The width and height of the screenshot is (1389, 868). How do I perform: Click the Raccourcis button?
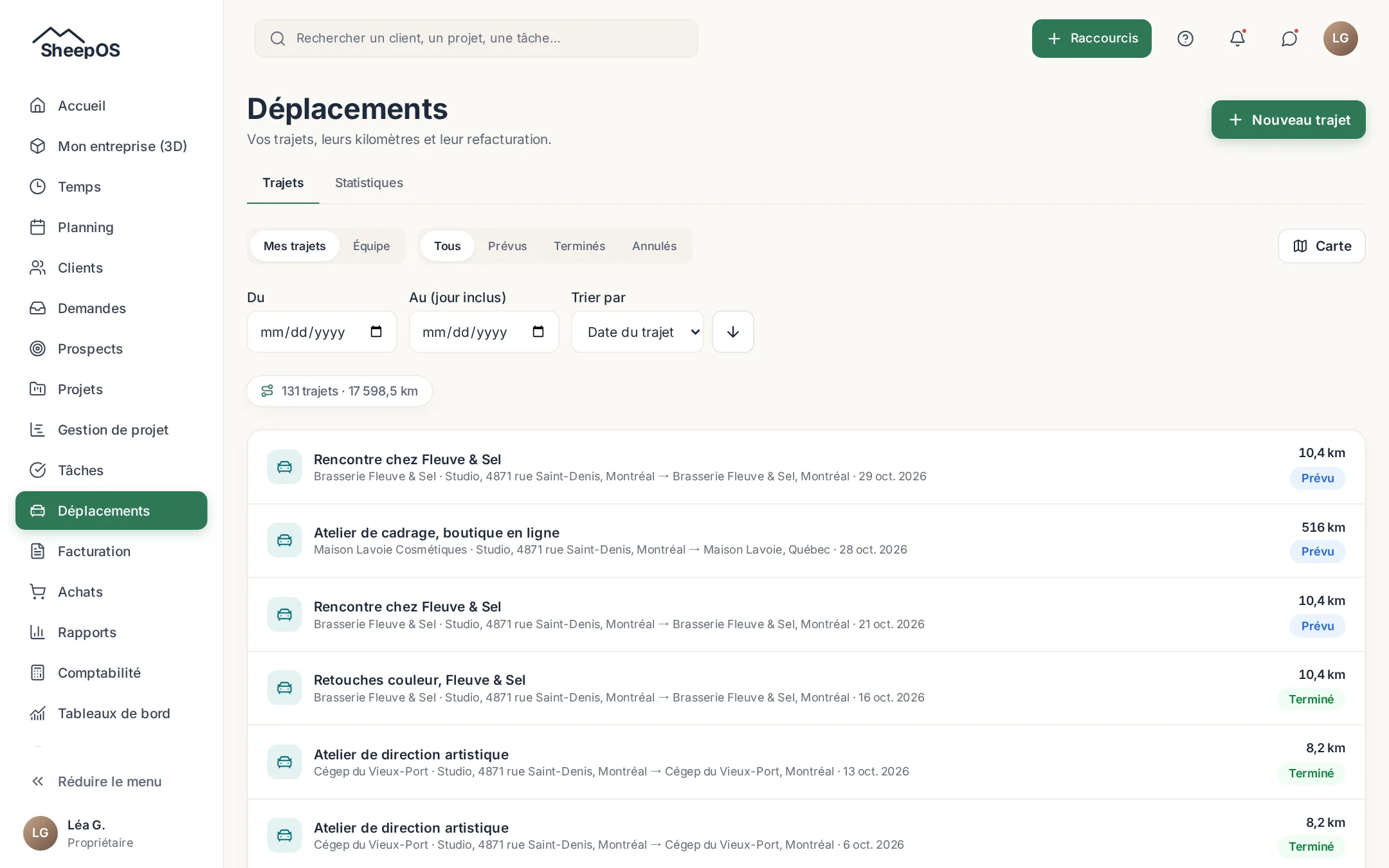pyautogui.click(x=1091, y=39)
